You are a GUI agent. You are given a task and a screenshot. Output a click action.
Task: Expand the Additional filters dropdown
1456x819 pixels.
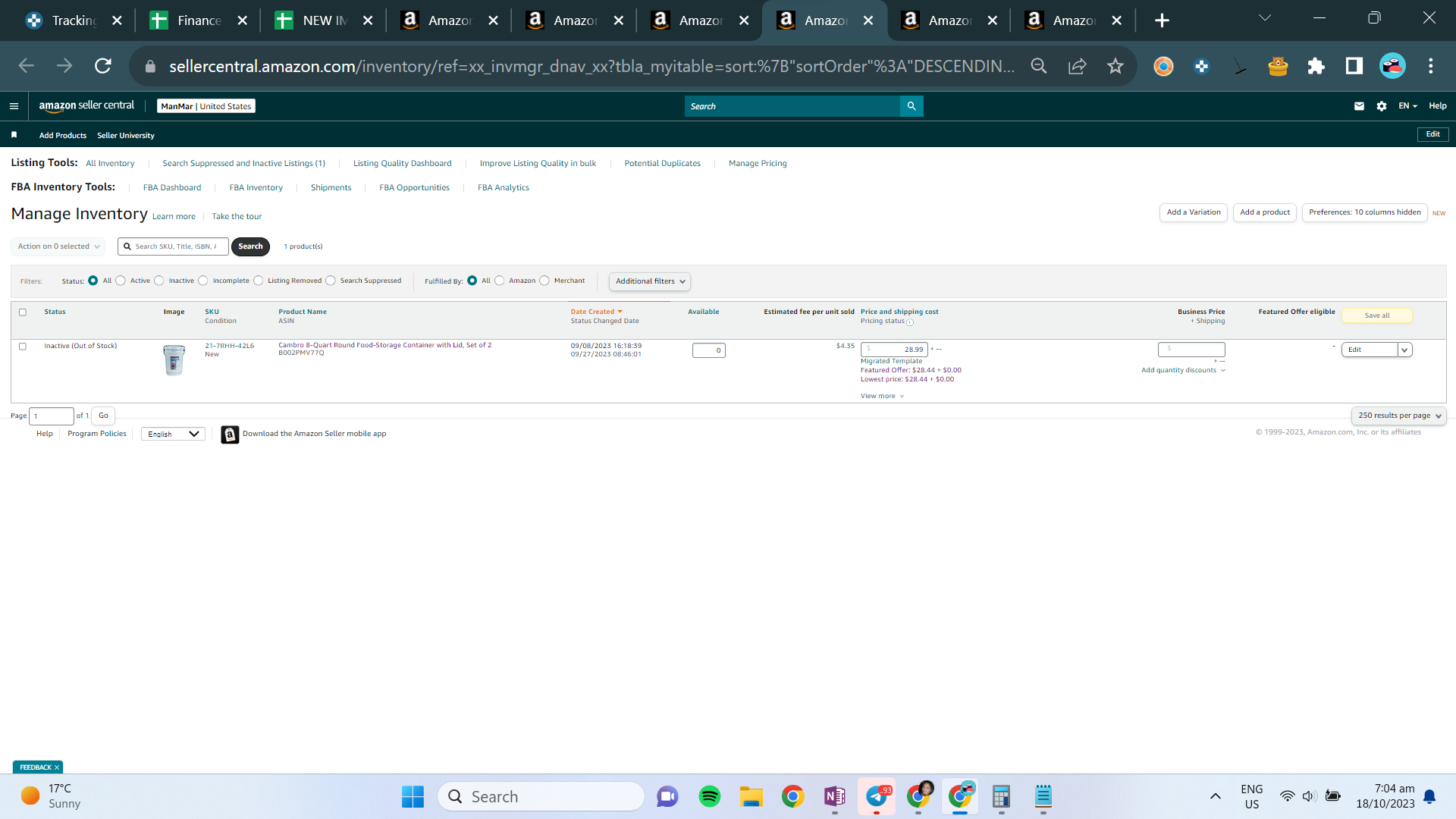coord(650,281)
